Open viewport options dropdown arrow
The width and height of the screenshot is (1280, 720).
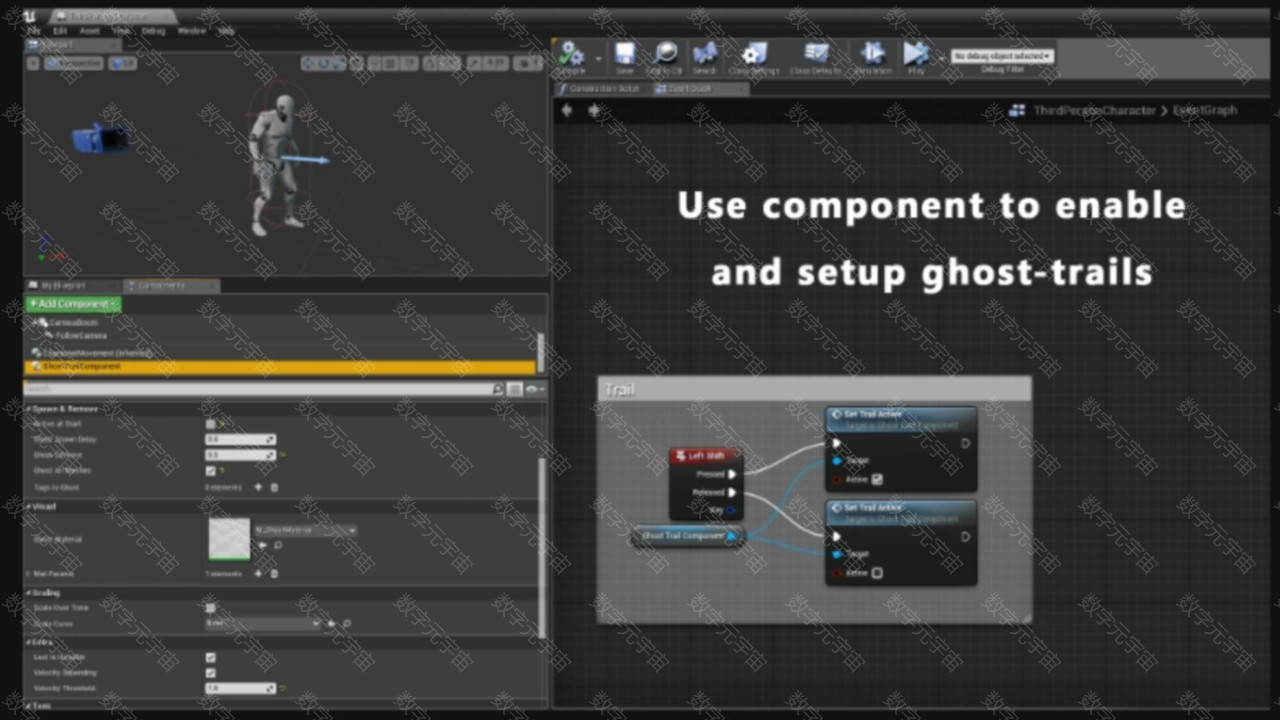[33, 63]
